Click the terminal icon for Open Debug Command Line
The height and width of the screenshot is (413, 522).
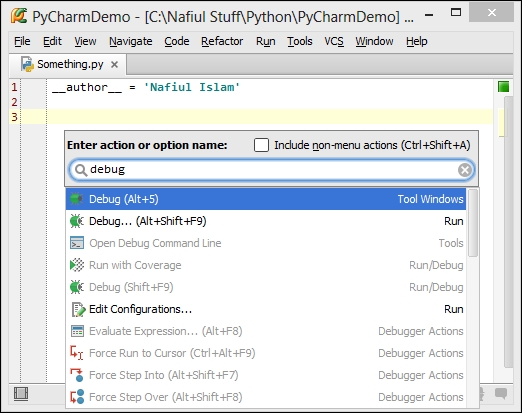click(x=77, y=243)
